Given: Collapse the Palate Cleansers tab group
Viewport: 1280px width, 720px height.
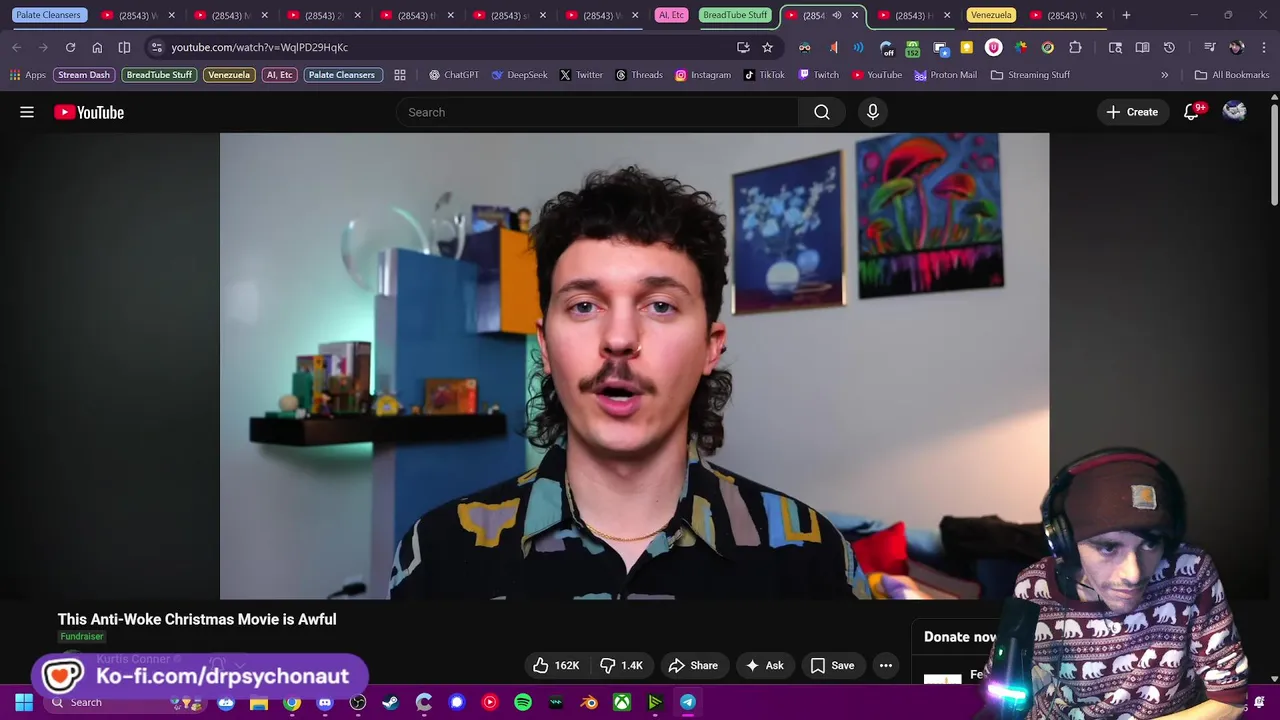Looking at the screenshot, I should coord(48,15).
